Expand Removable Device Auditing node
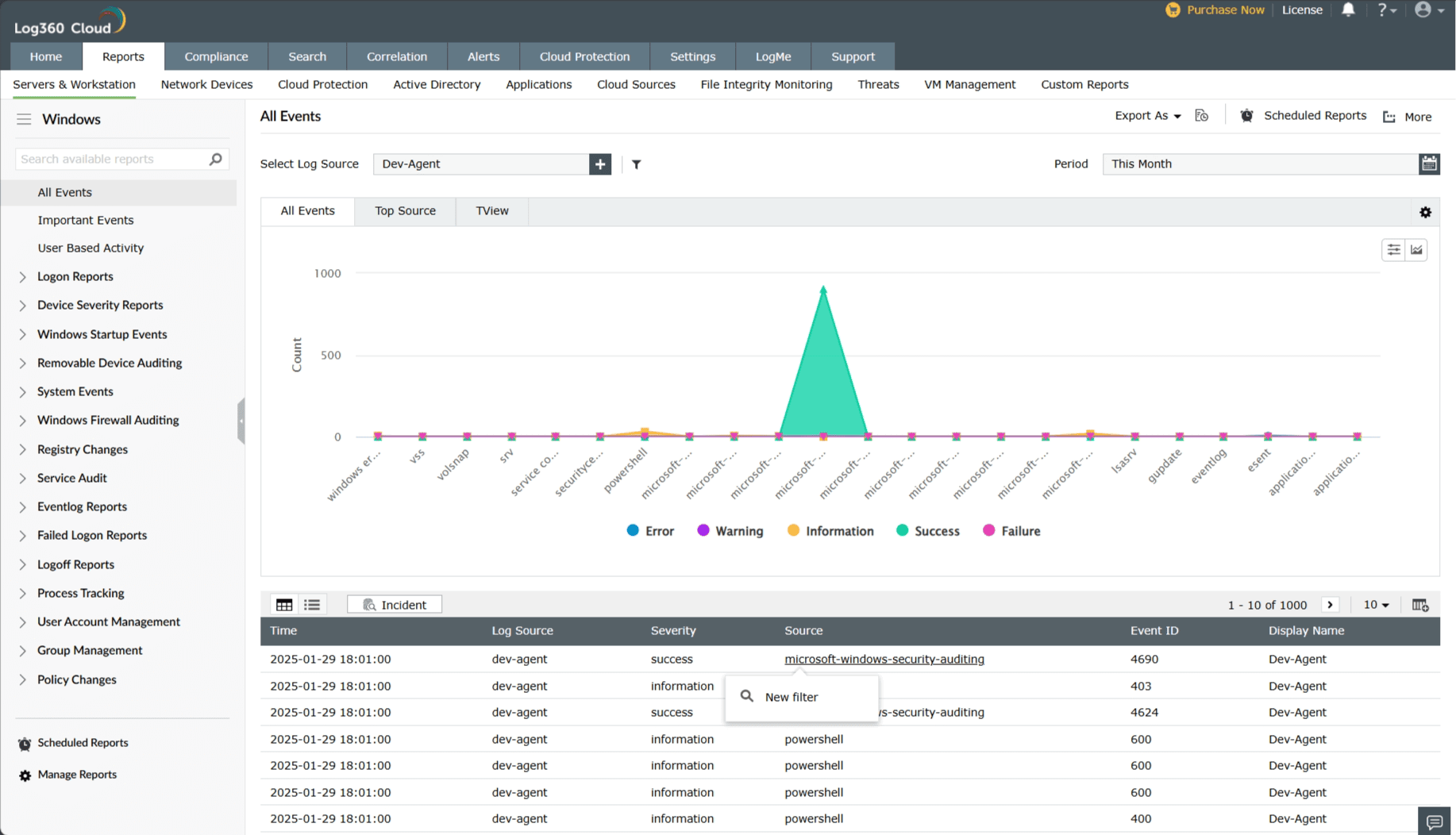This screenshot has height=835, width=1456. tap(22, 364)
